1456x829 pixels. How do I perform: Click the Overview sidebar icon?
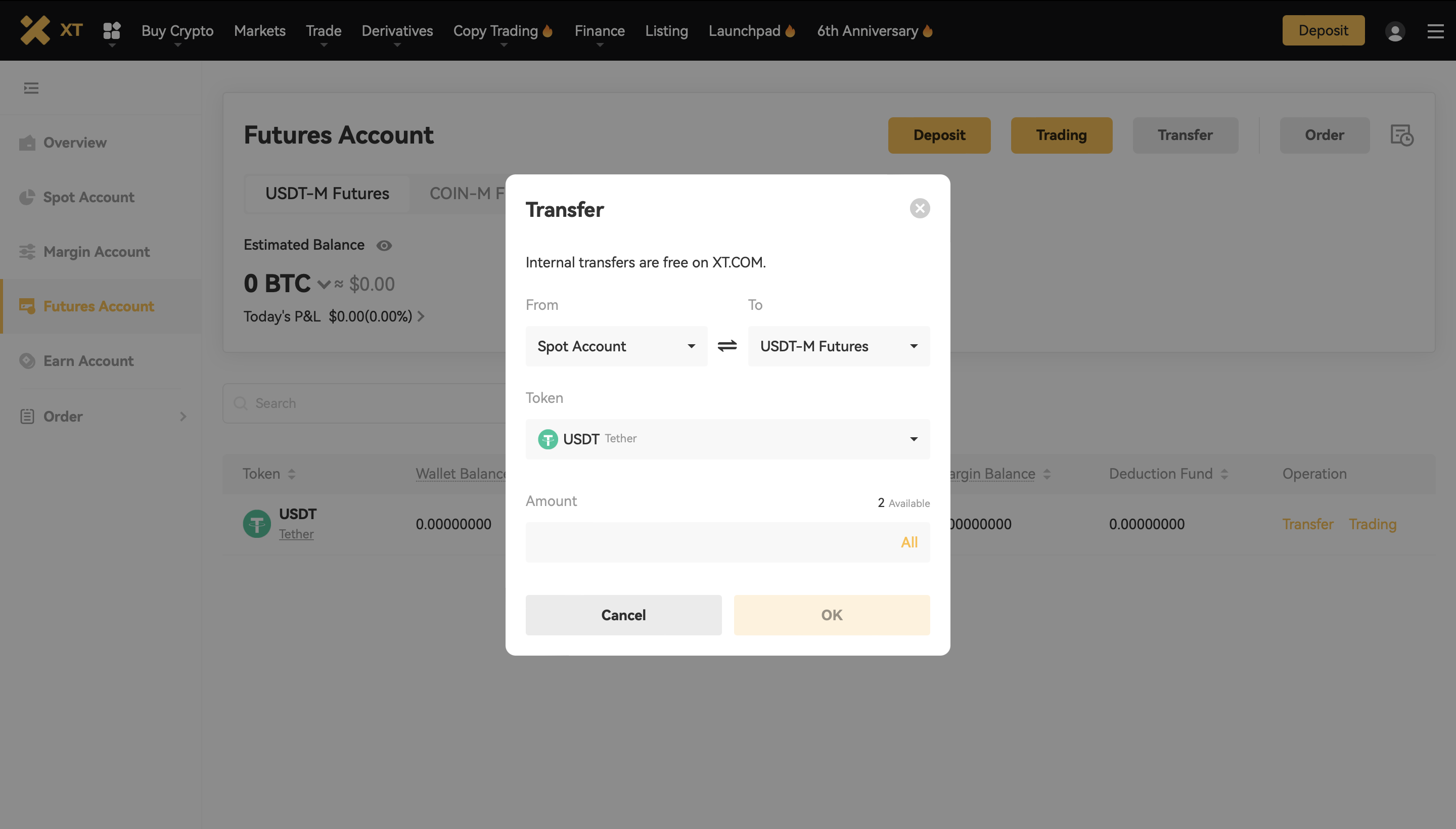27,143
